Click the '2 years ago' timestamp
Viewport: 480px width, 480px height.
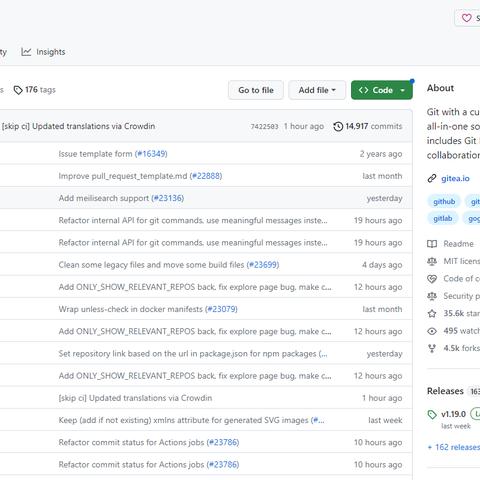pyautogui.click(x=381, y=154)
